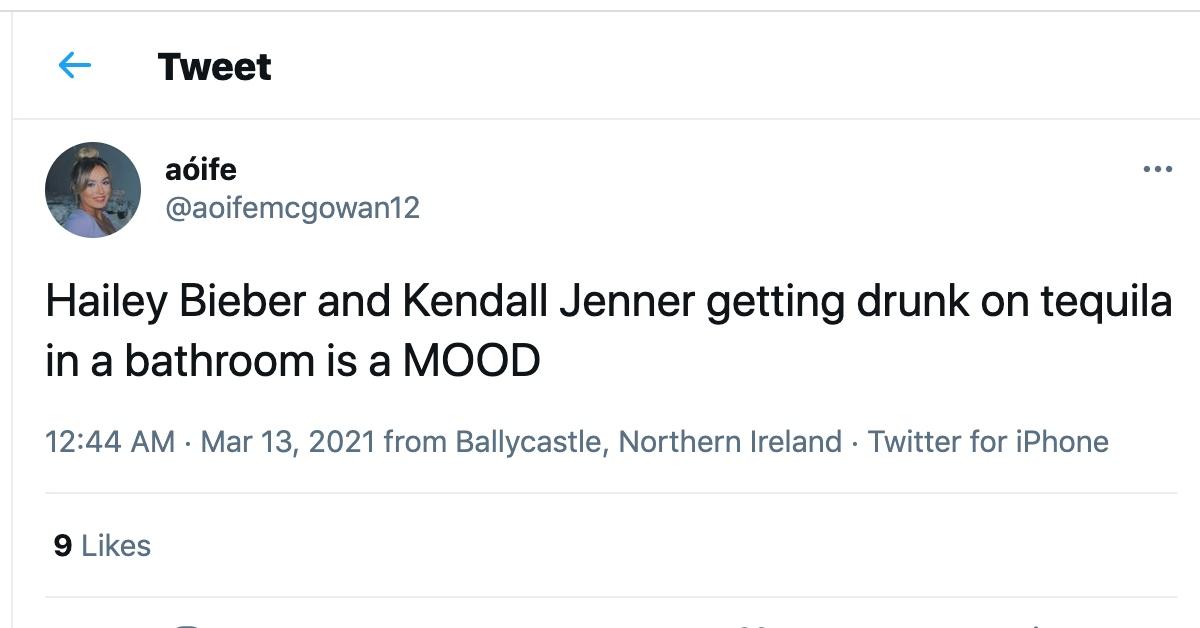Click the Tweet page header title
This screenshot has height=628, width=1200.
tap(214, 67)
